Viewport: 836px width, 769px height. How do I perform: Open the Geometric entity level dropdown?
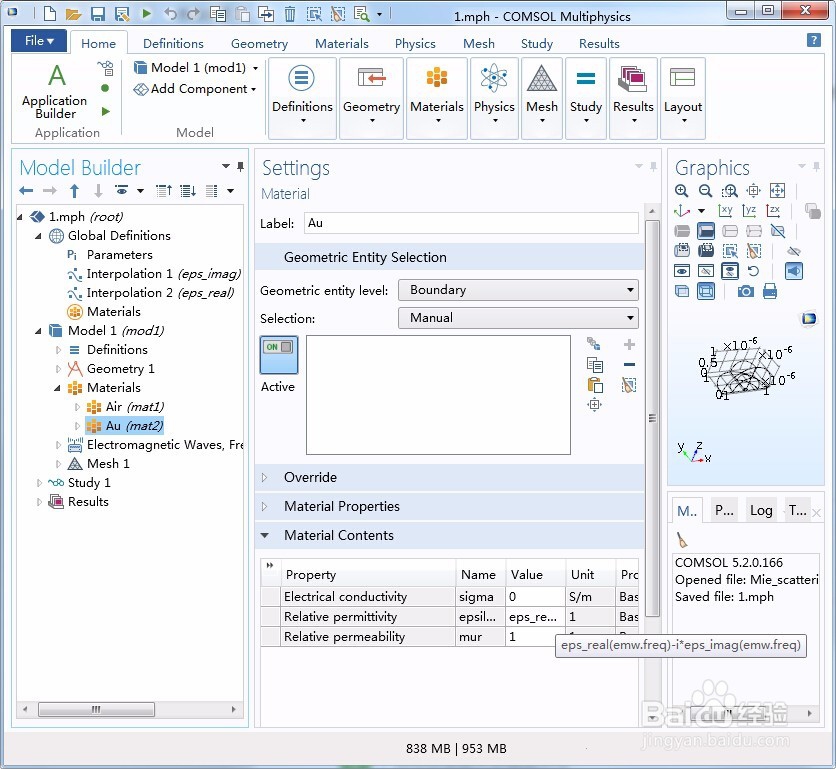pyautogui.click(x=518, y=290)
